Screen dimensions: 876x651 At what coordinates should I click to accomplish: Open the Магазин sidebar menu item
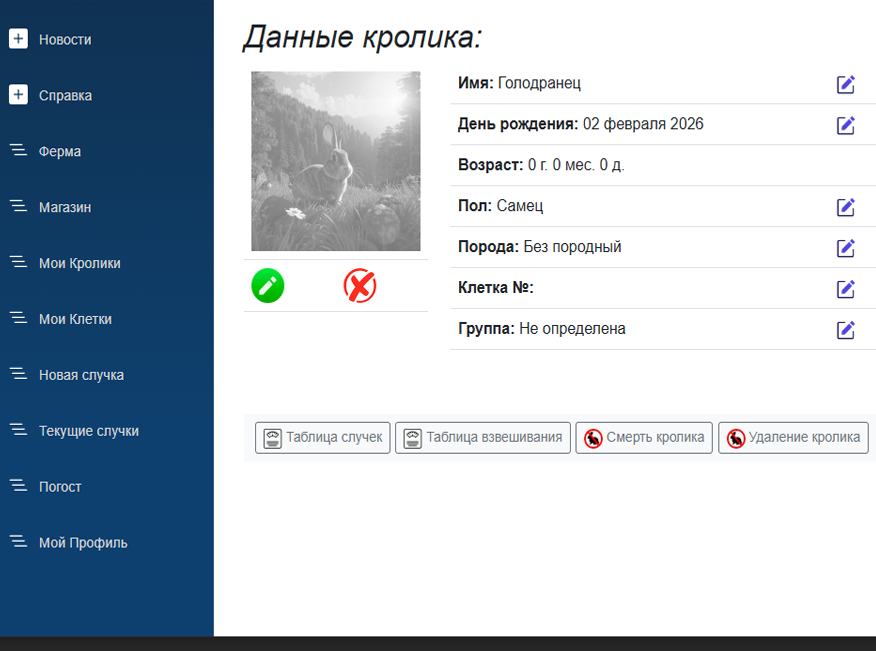[64, 208]
